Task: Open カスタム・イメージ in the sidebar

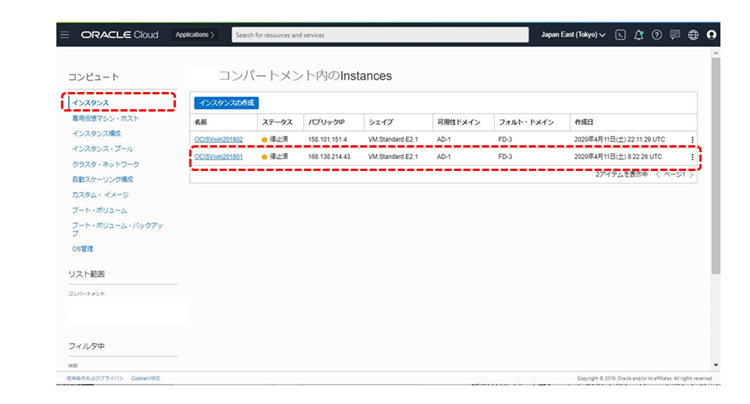Action: (100, 194)
